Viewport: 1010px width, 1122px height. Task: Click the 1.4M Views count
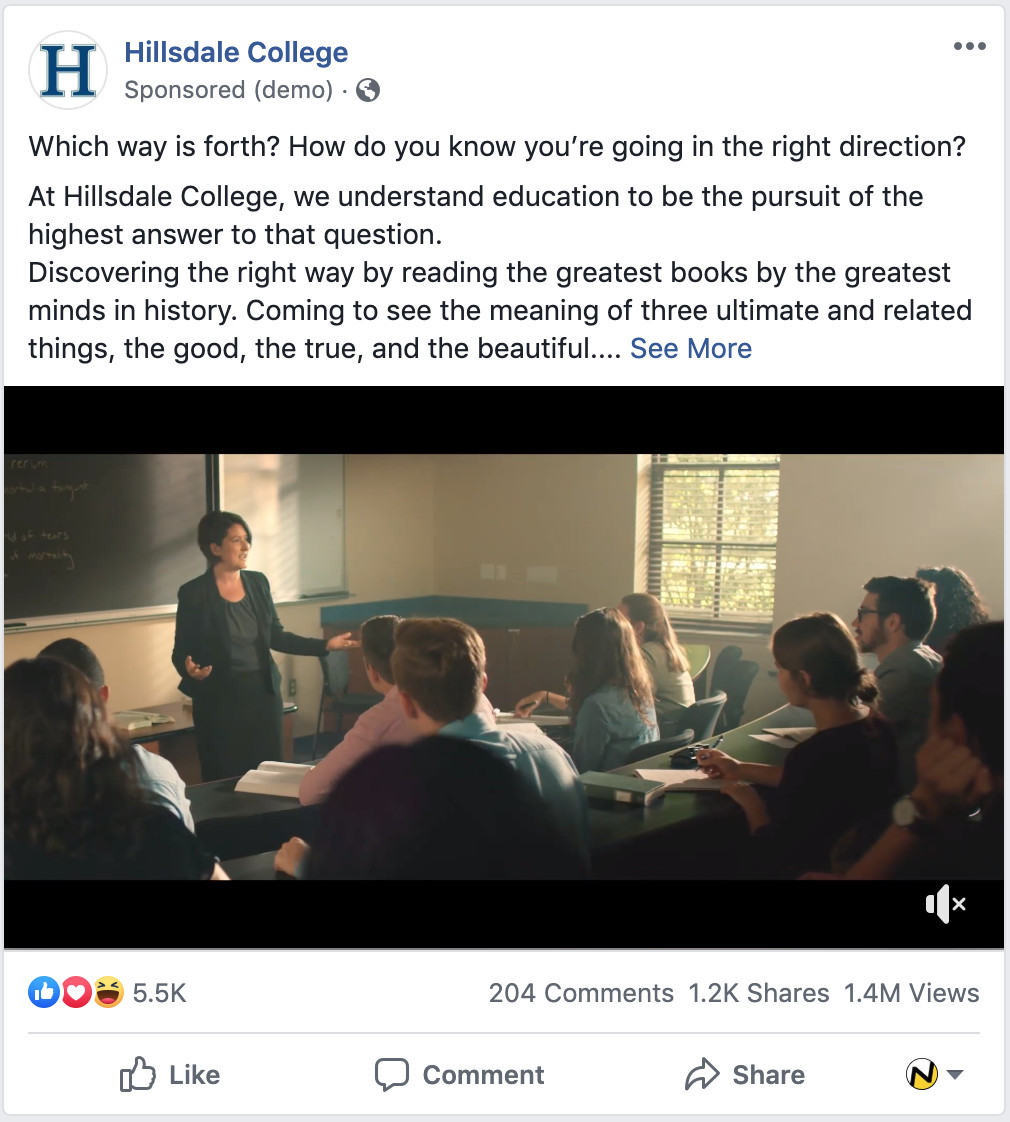911,993
